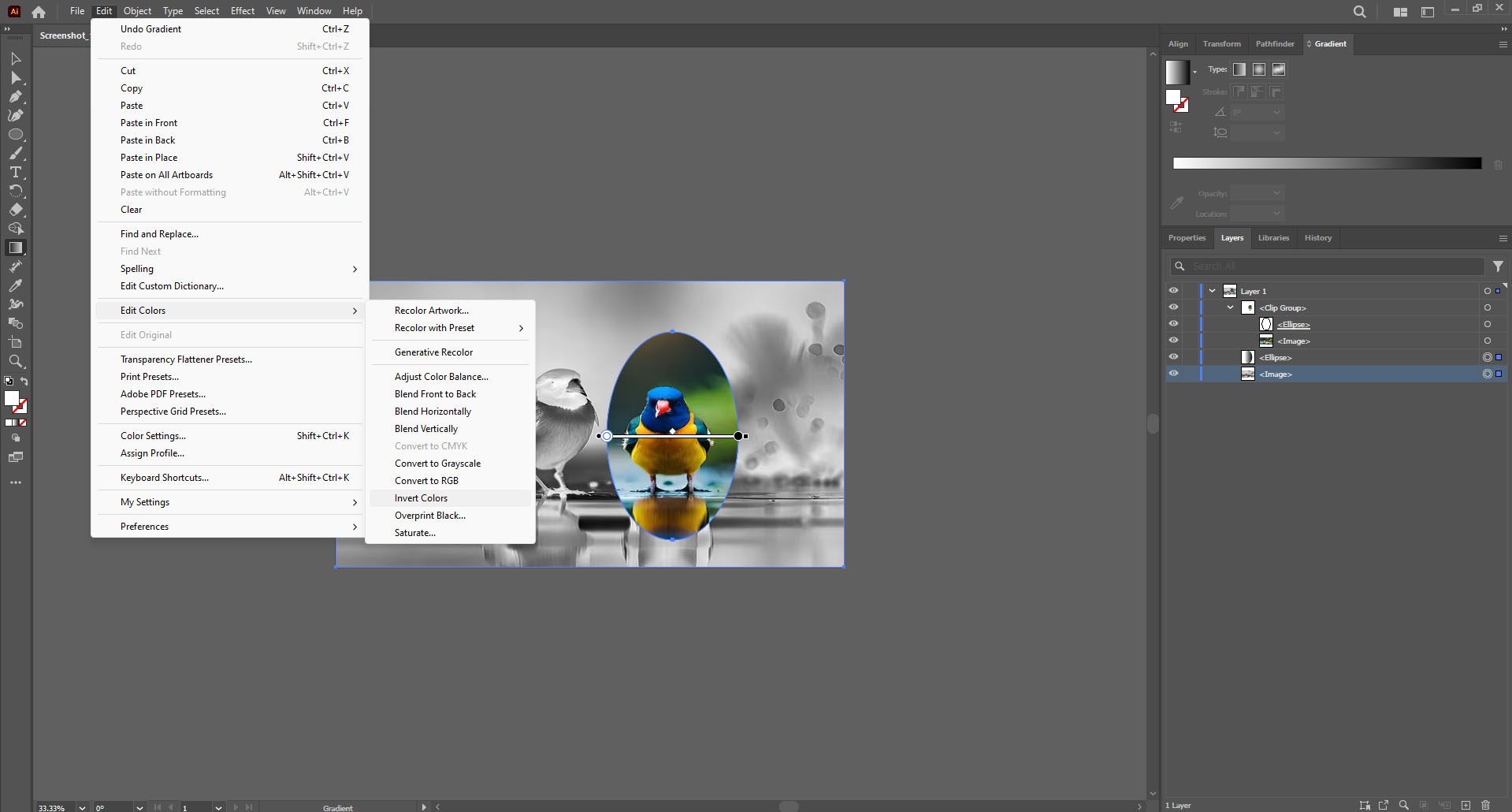Viewport: 1512px width, 812px height.
Task: Select the Type tool
Action: 16,173
